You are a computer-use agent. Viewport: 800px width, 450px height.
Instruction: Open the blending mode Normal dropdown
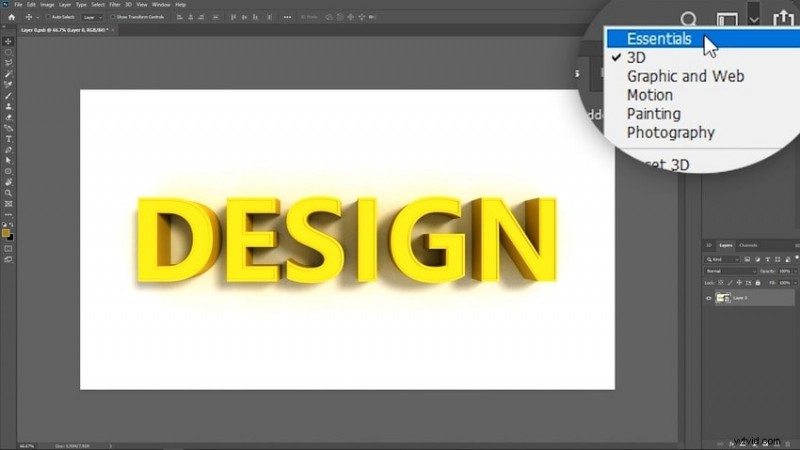[731, 271]
